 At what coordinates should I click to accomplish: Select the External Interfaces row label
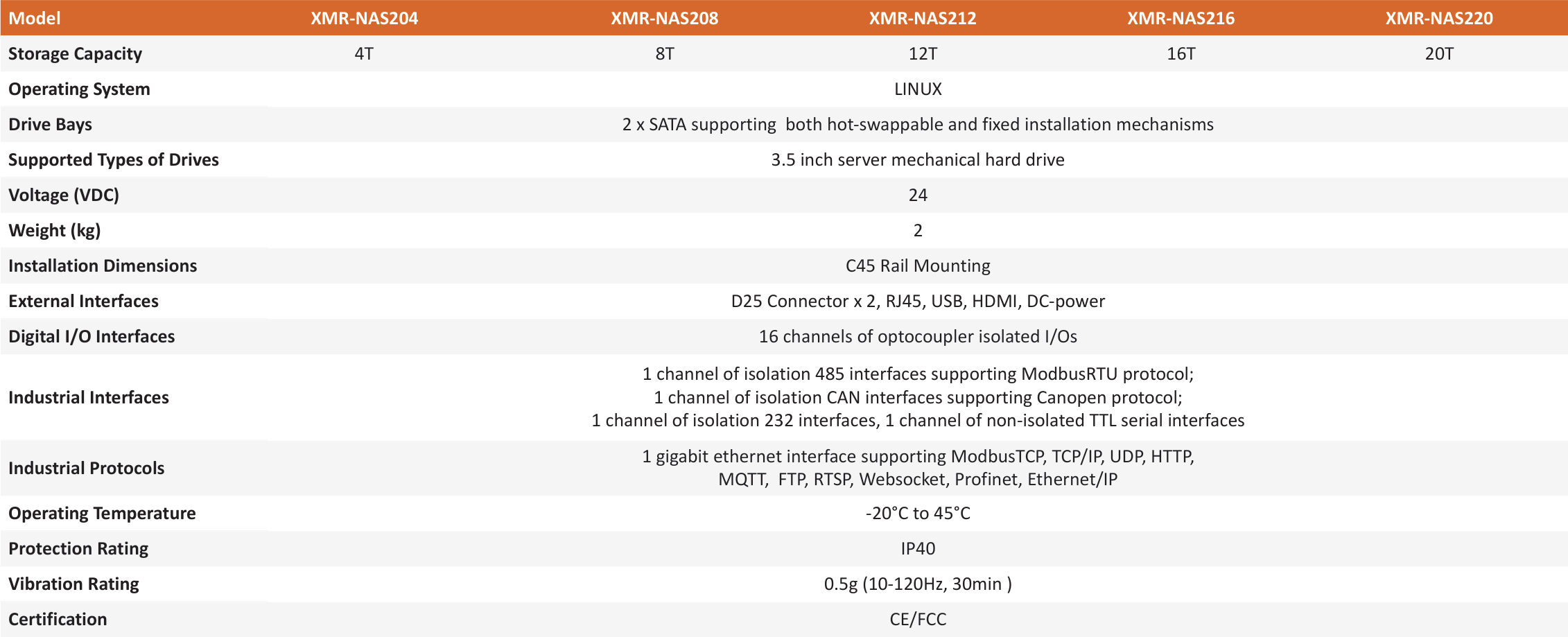coord(83,301)
